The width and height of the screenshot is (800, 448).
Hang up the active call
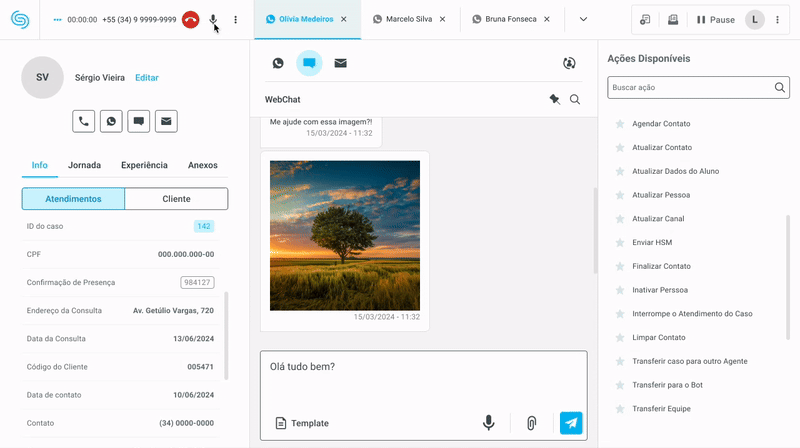(x=190, y=19)
